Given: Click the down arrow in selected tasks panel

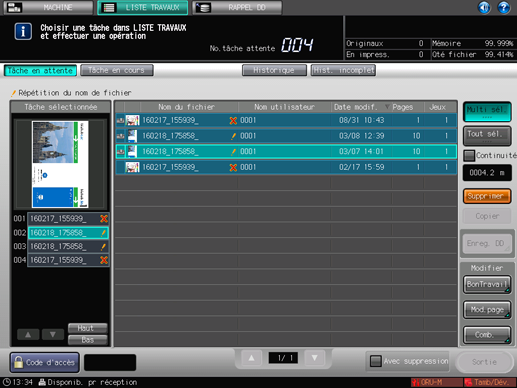Looking at the screenshot, I should (x=53, y=334).
